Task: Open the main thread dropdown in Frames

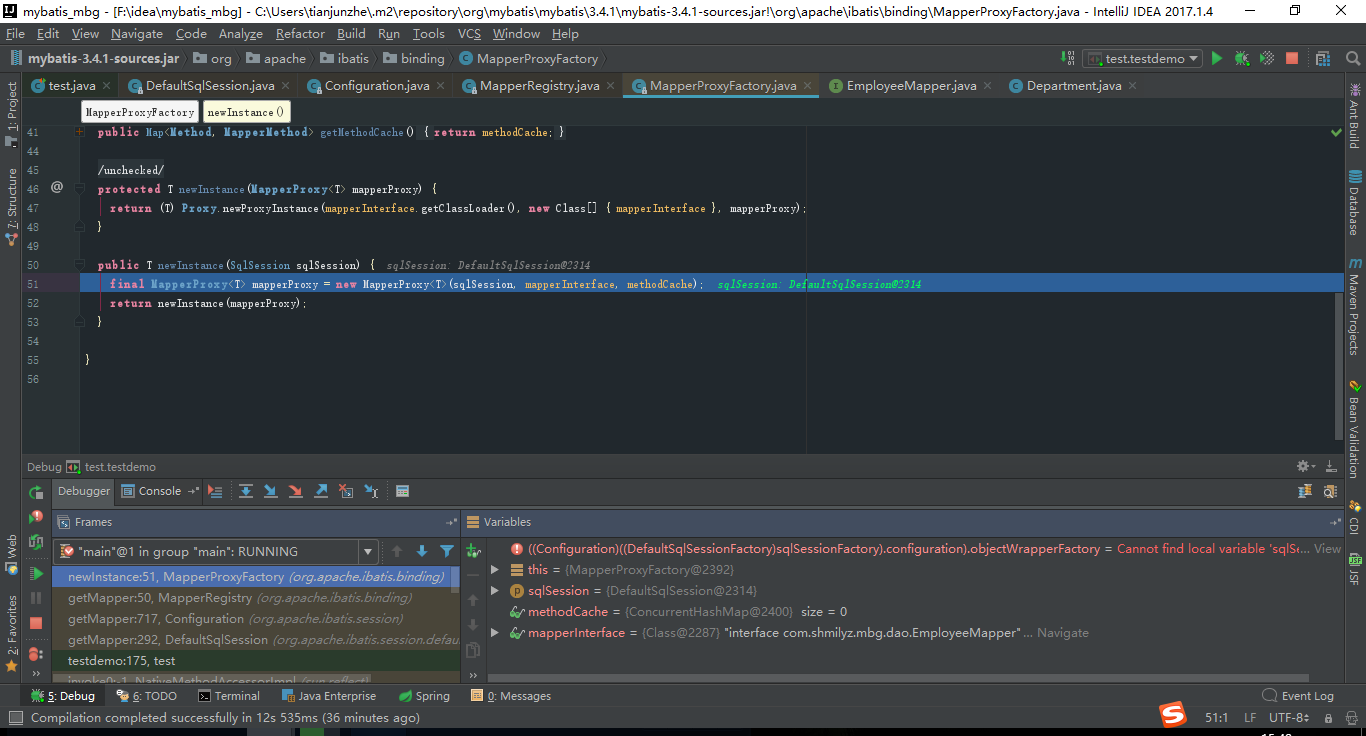Action: pyautogui.click(x=367, y=551)
